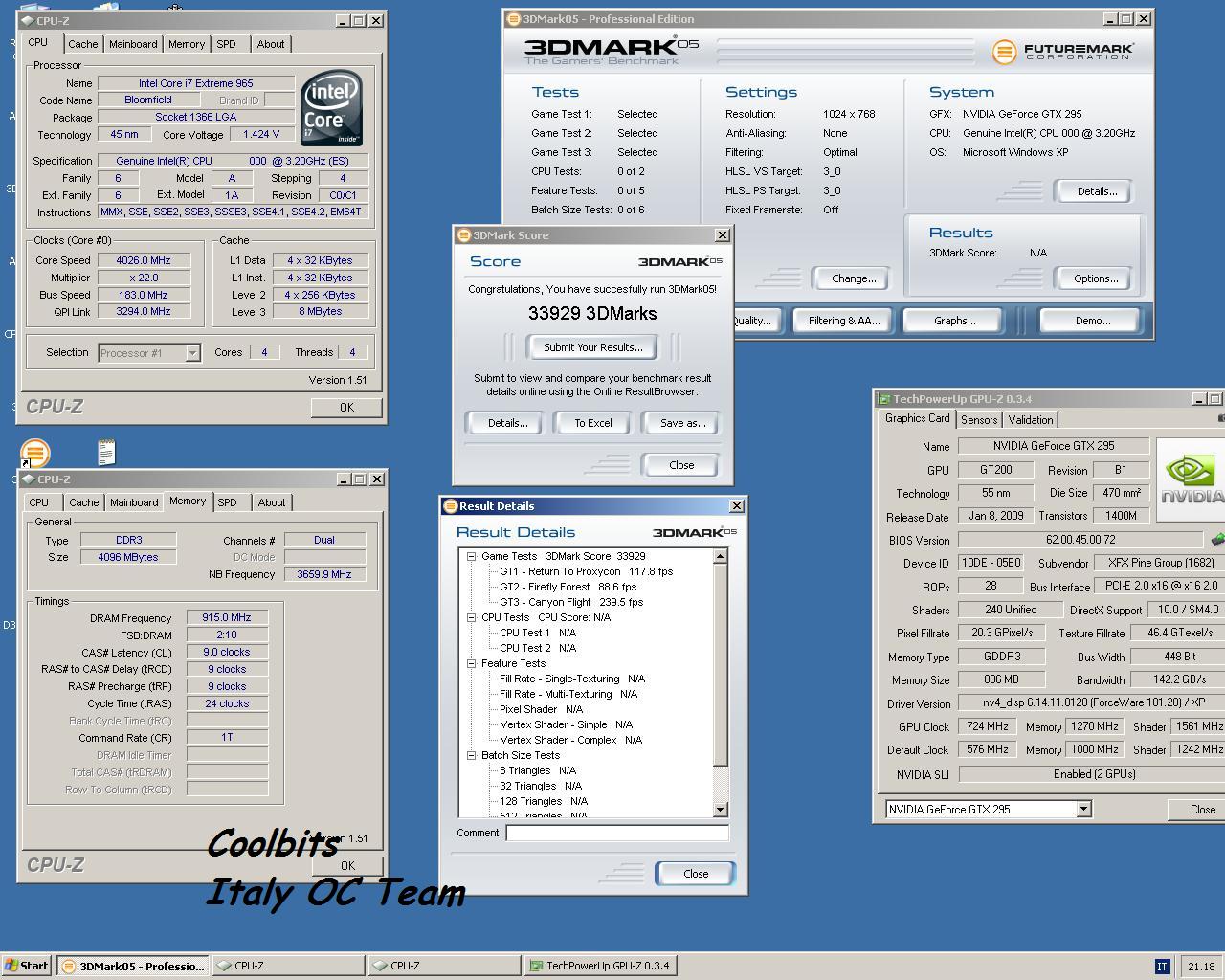
Task: Click Core Voltage value 1.424 V
Action: click(x=261, y=135)
